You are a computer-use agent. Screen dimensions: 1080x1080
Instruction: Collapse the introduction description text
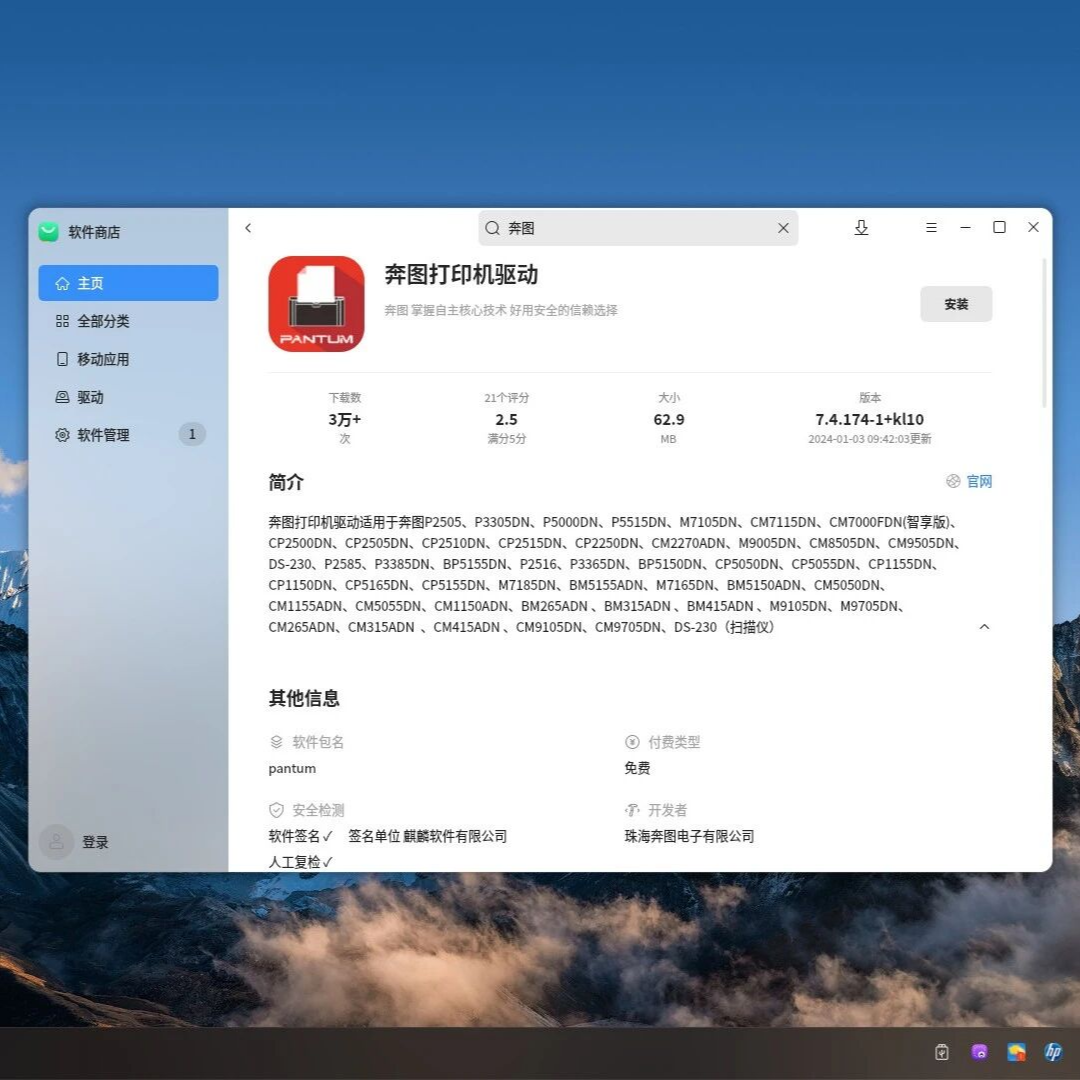click(x=984, y=627)
